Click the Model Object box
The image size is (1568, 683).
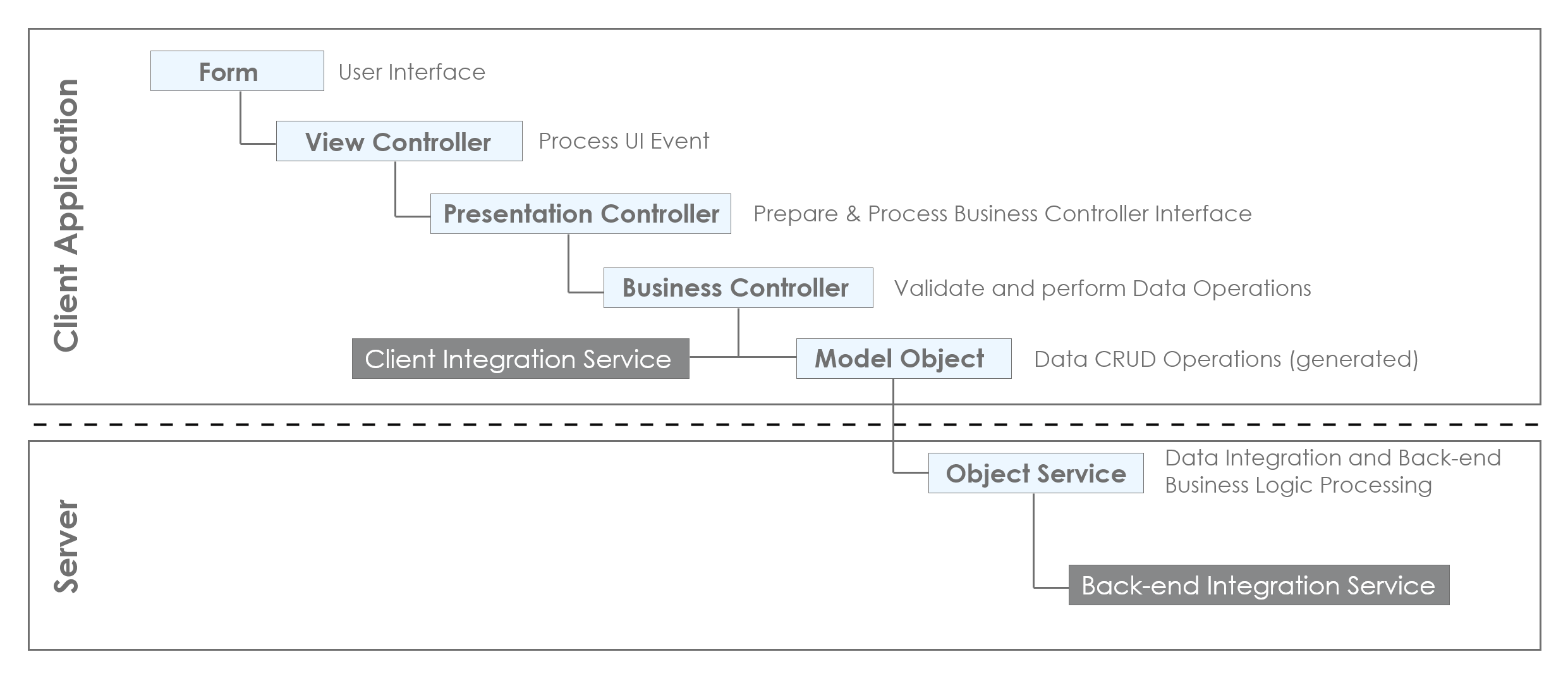pyautogui.click(x=904, y=359)
